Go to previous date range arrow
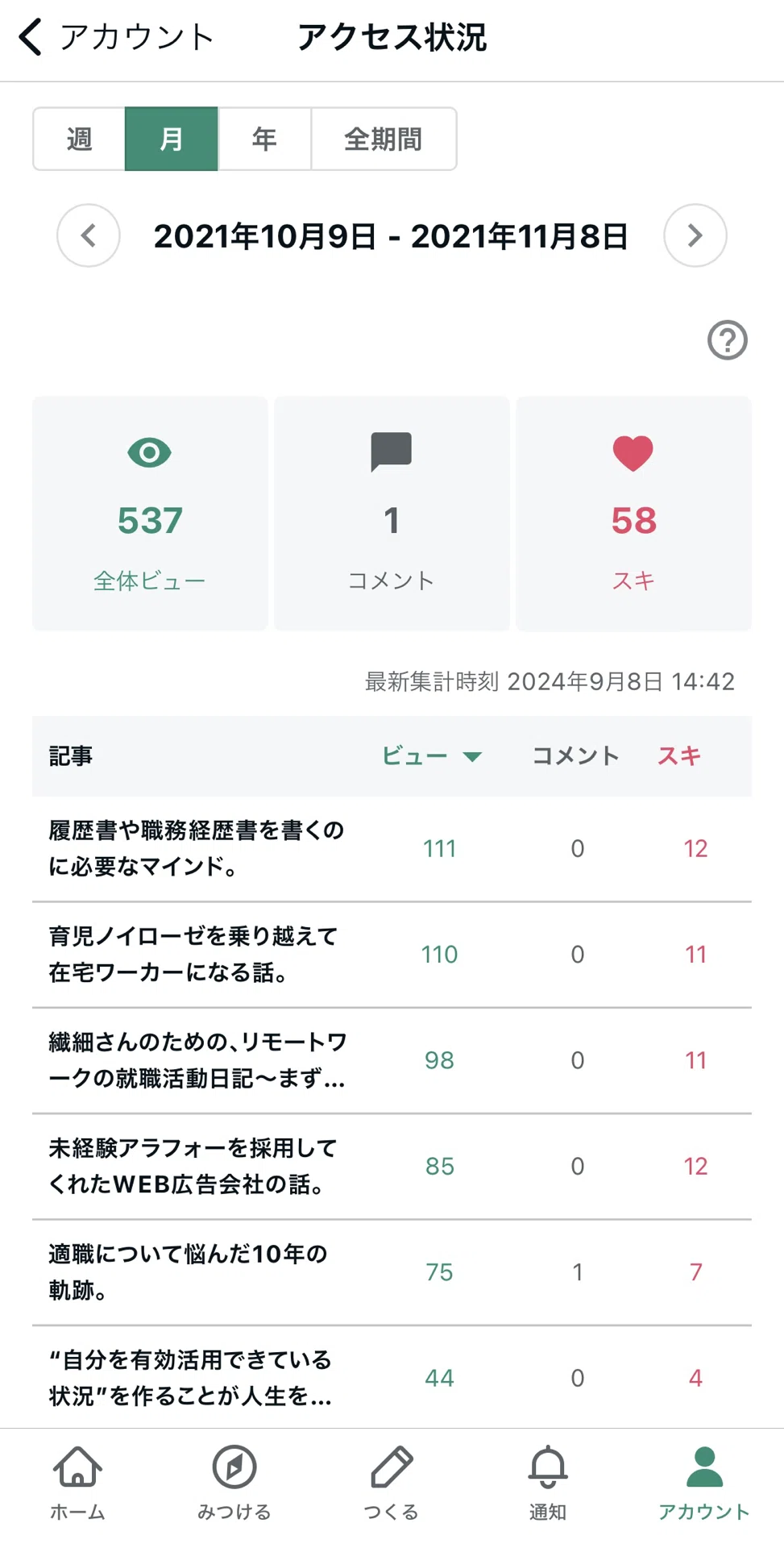Viewport: 784px width, 1548px height. (x=89, y=235)
